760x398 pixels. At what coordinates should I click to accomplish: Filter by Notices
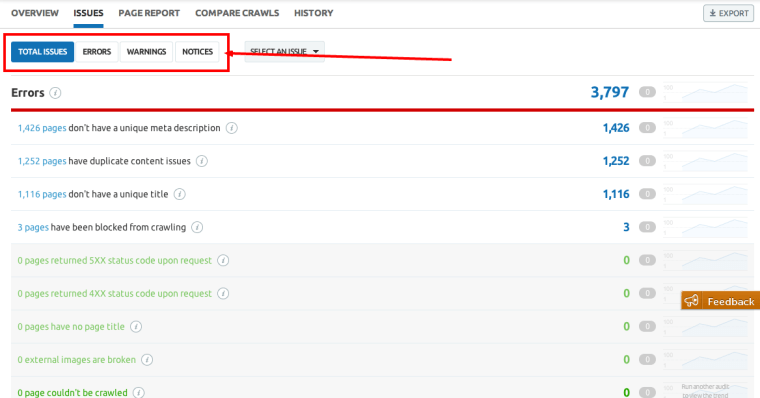click(198, 52)
